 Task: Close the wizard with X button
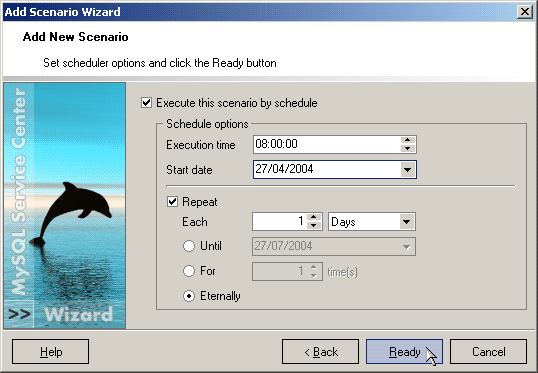pyautogui.click(x=525, y=12)
